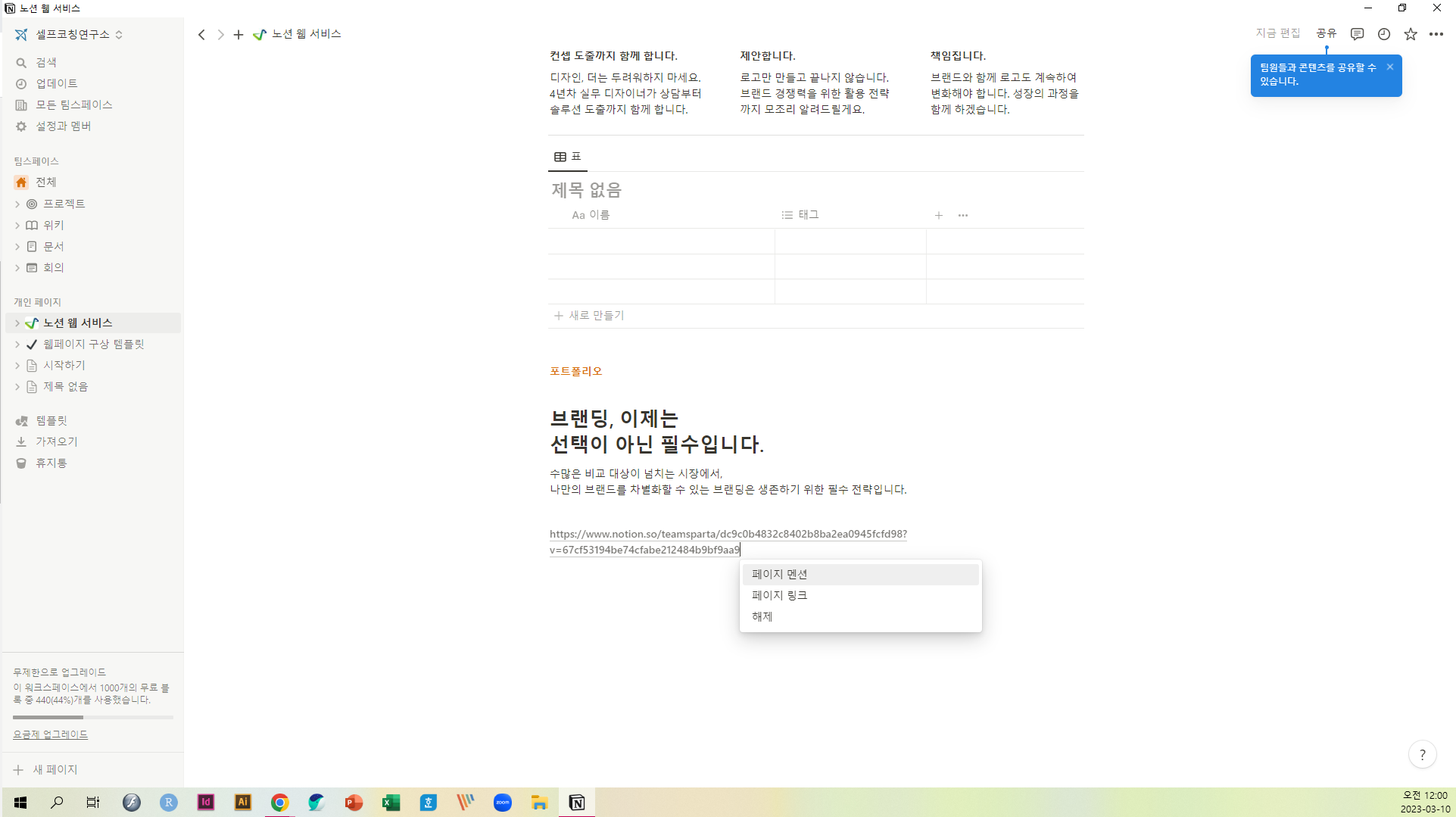Close the sharing tooltip popup
1456x817 pixels.
coord(1390,67)
